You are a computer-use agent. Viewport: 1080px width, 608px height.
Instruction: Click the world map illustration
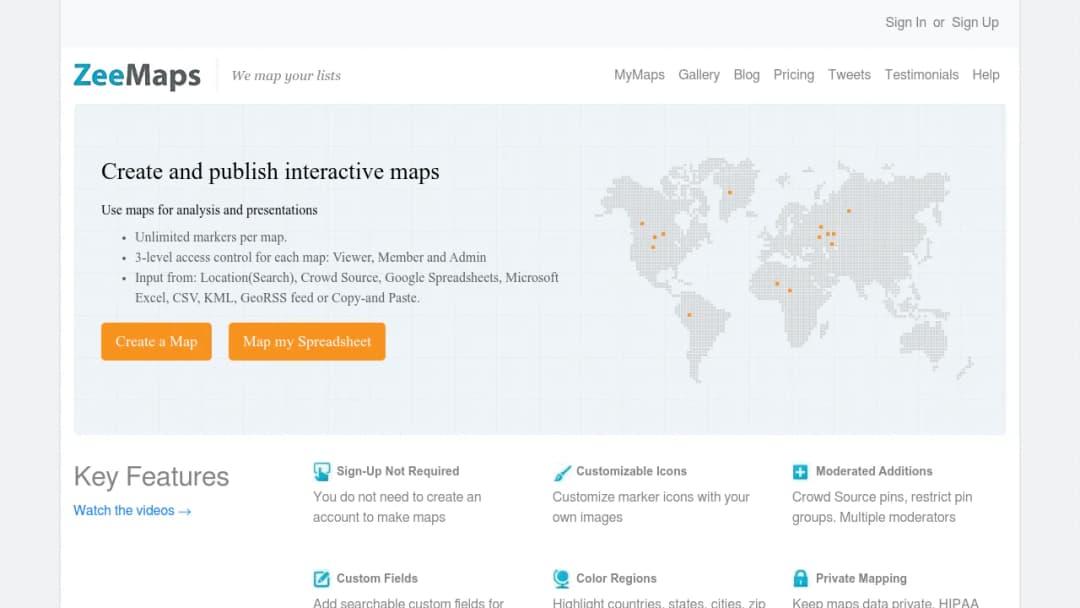coord(783,270)
